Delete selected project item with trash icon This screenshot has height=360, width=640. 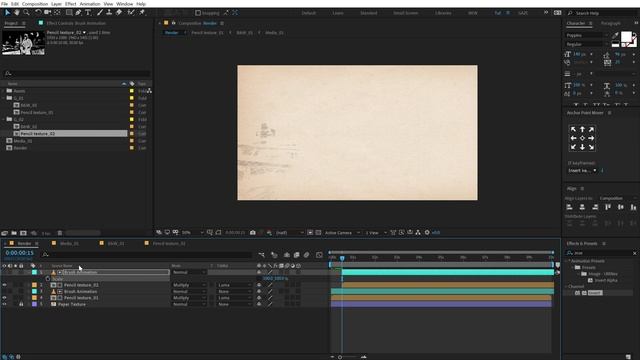coord(60,233)
